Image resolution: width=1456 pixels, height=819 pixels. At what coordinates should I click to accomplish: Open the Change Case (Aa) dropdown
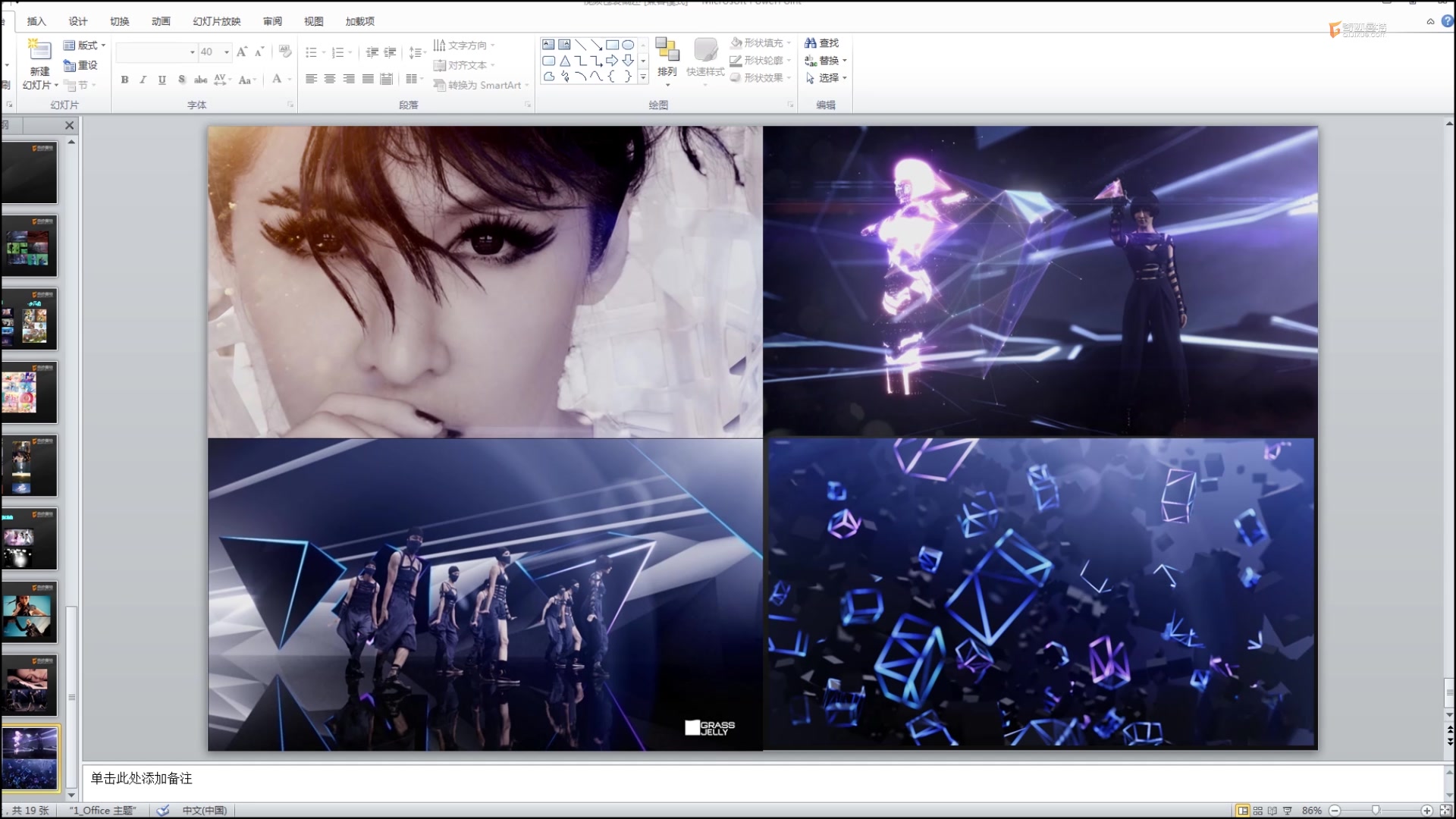(247, 79)
